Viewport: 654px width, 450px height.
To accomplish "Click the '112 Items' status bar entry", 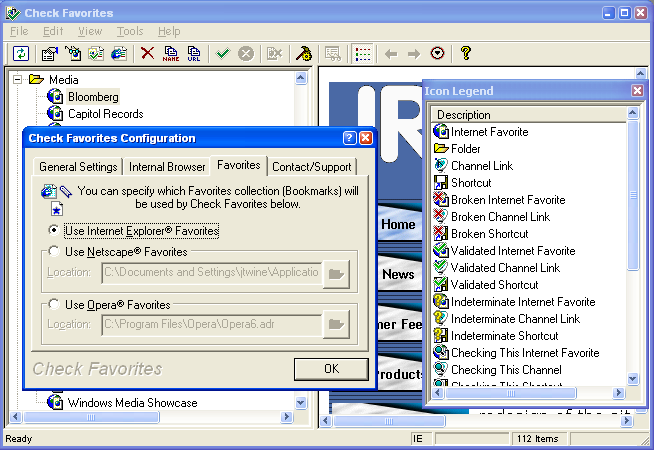I will click(540, 439).
